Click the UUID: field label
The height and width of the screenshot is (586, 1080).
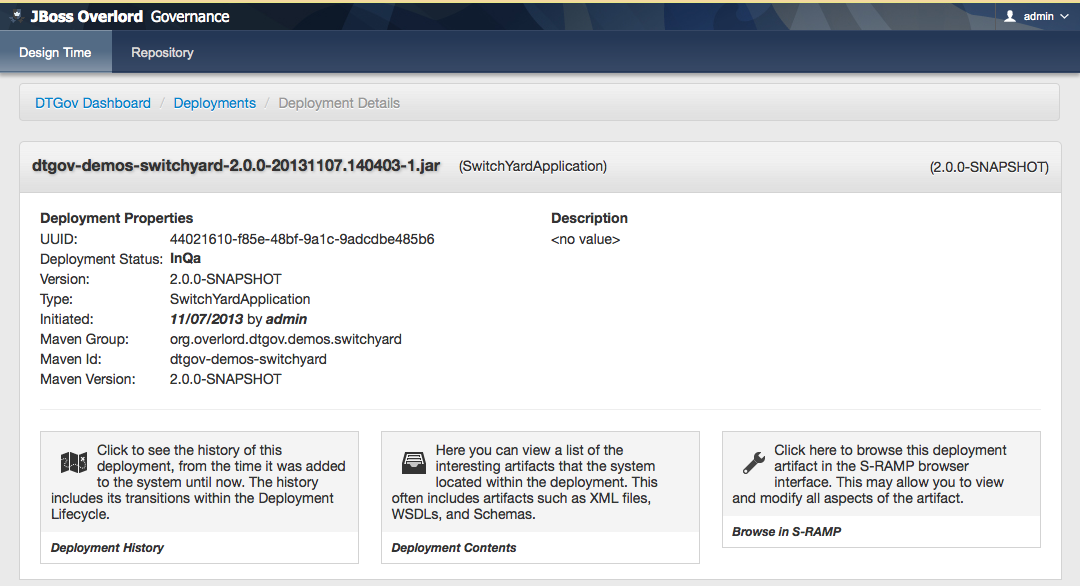pos(59,239)
